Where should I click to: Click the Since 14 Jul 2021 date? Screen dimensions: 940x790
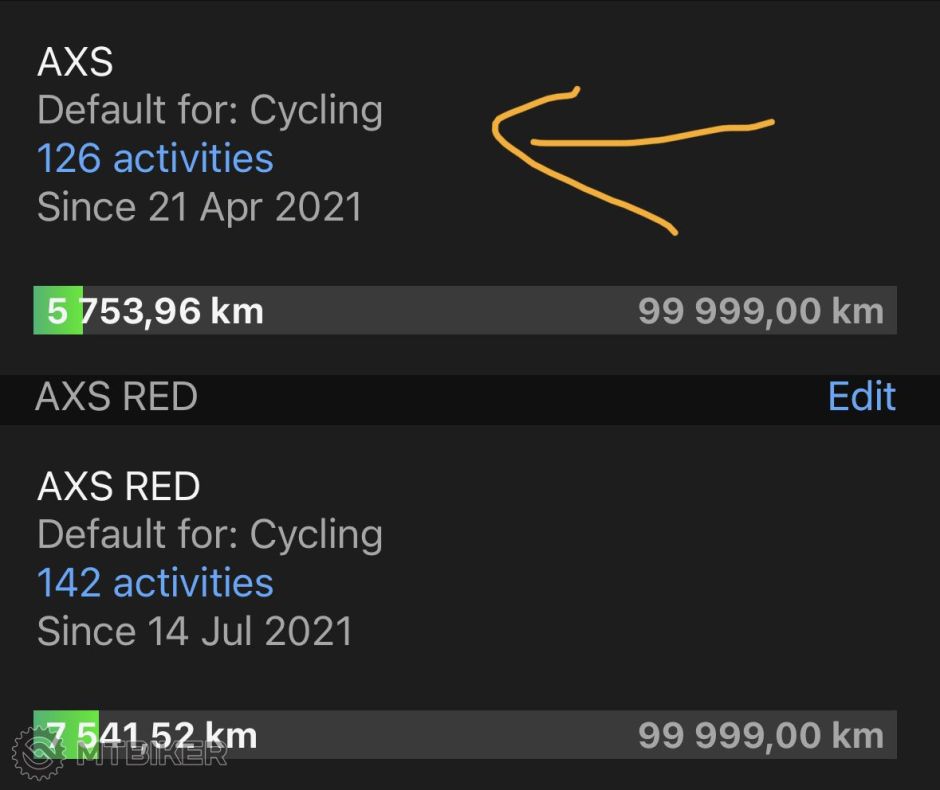tap(195, 631)
